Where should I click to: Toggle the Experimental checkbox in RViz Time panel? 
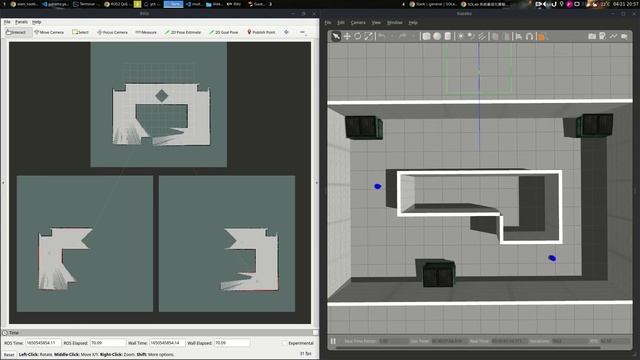pos(285,343)
